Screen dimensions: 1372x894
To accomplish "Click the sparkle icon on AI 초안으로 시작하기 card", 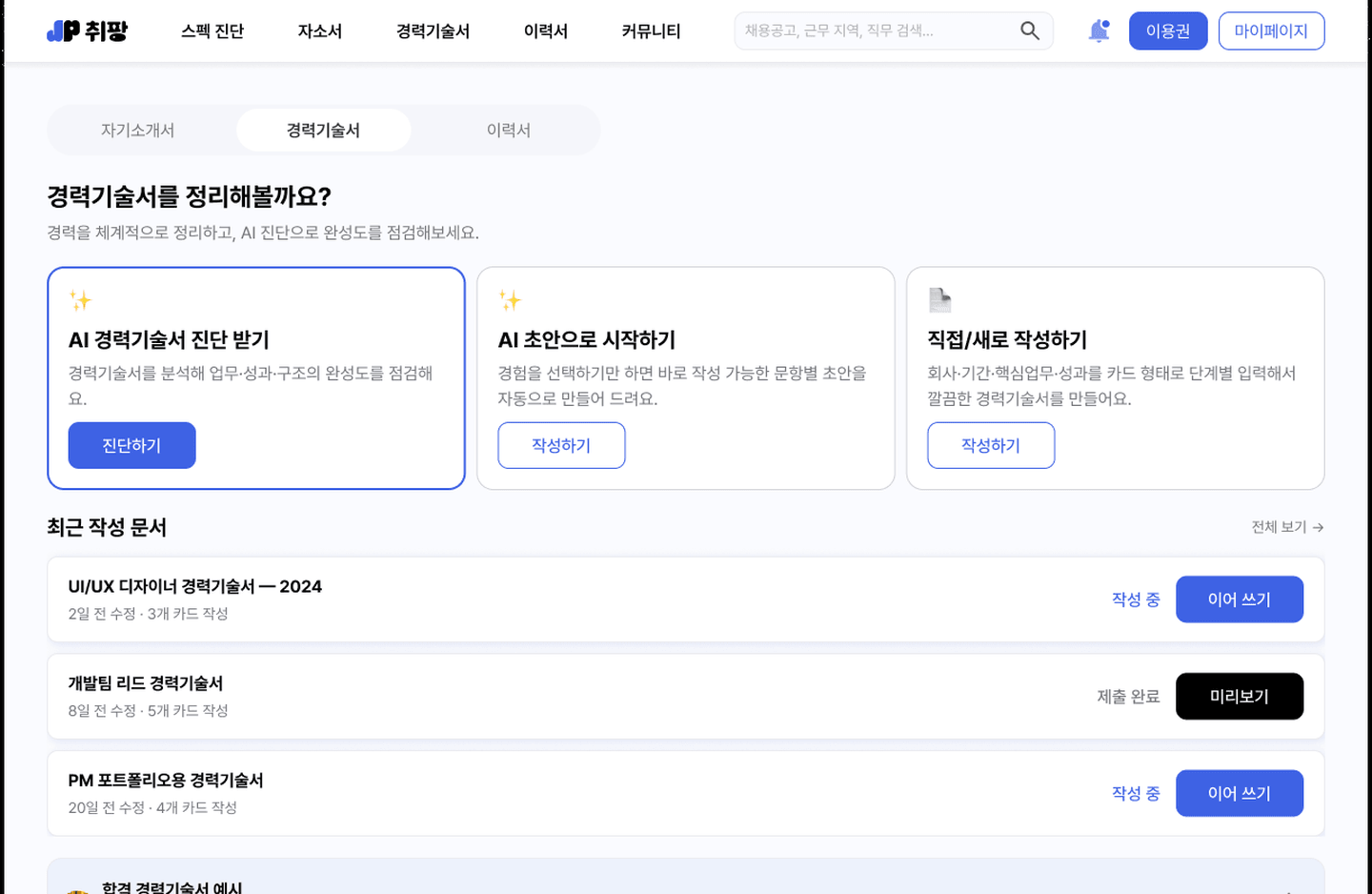I will (x=510, y=300).
